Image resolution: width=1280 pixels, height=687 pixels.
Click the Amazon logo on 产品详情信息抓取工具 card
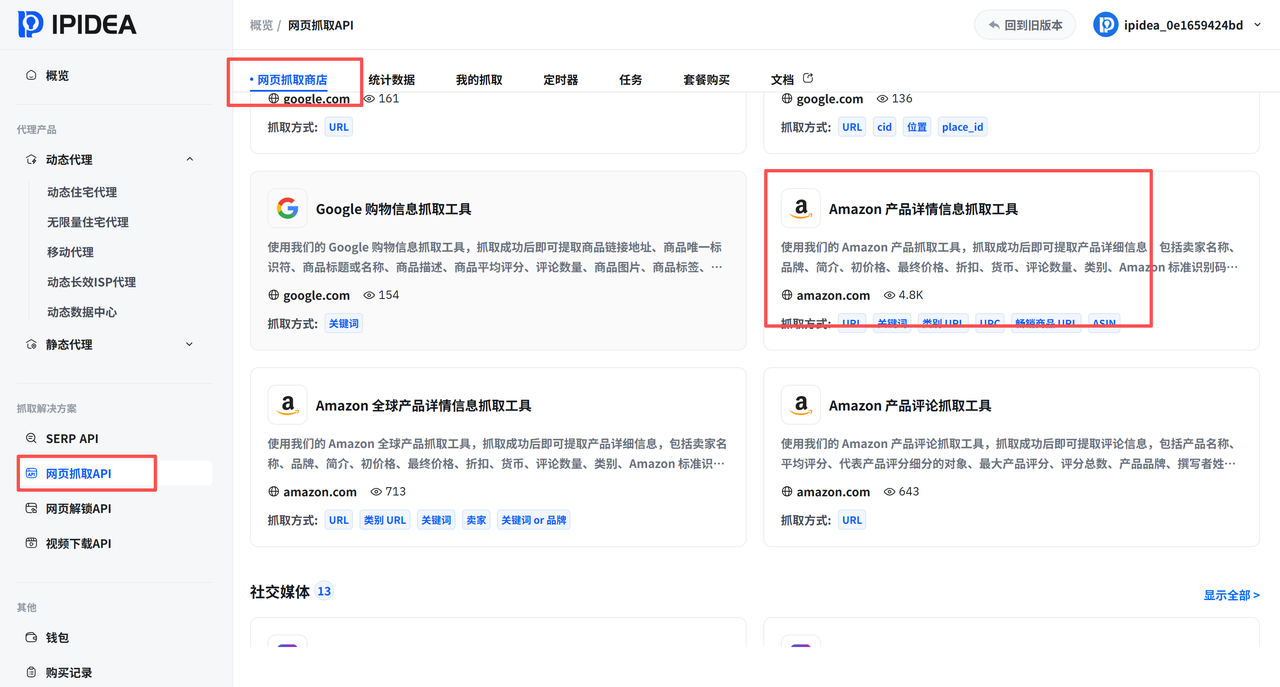[800, 208]
